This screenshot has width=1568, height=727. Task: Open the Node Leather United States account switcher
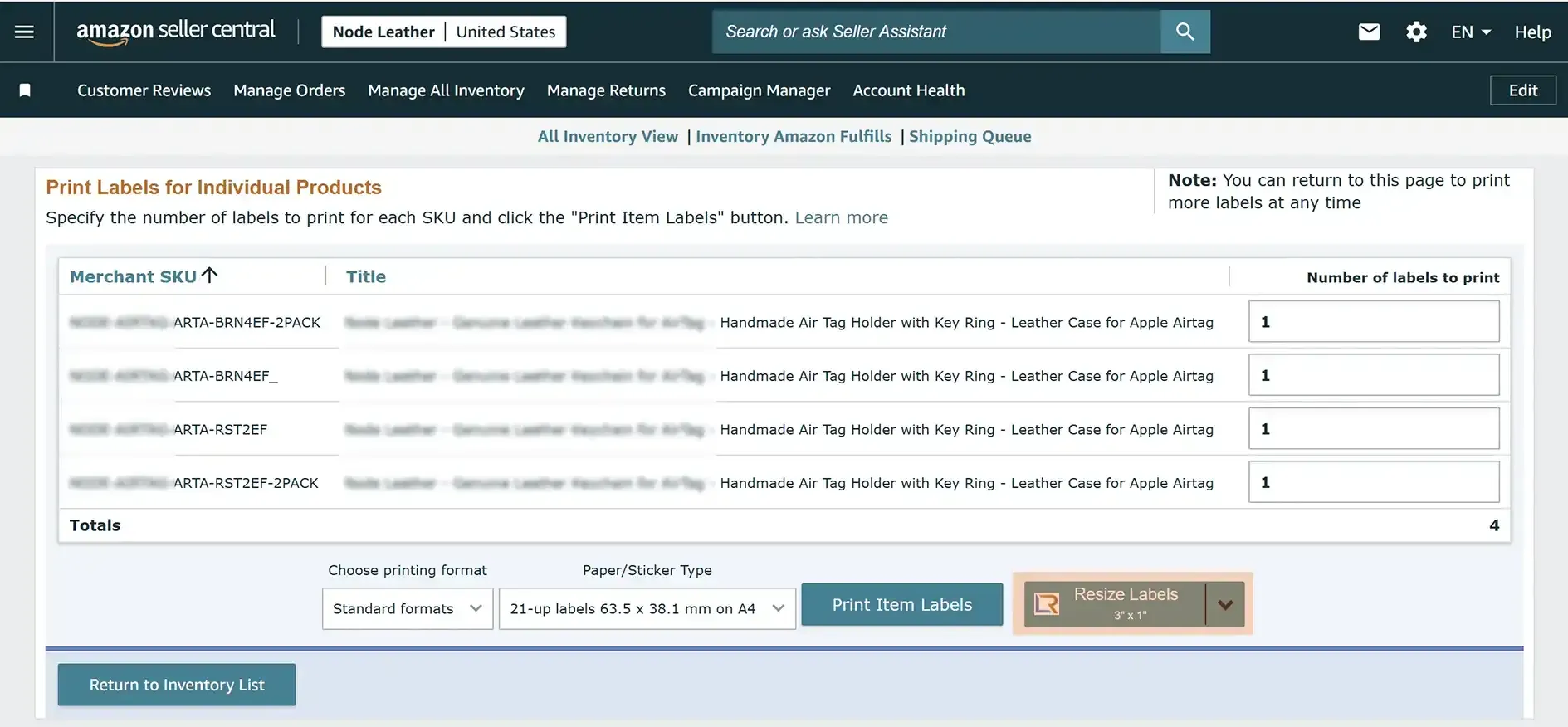click(x=444, y=32)
